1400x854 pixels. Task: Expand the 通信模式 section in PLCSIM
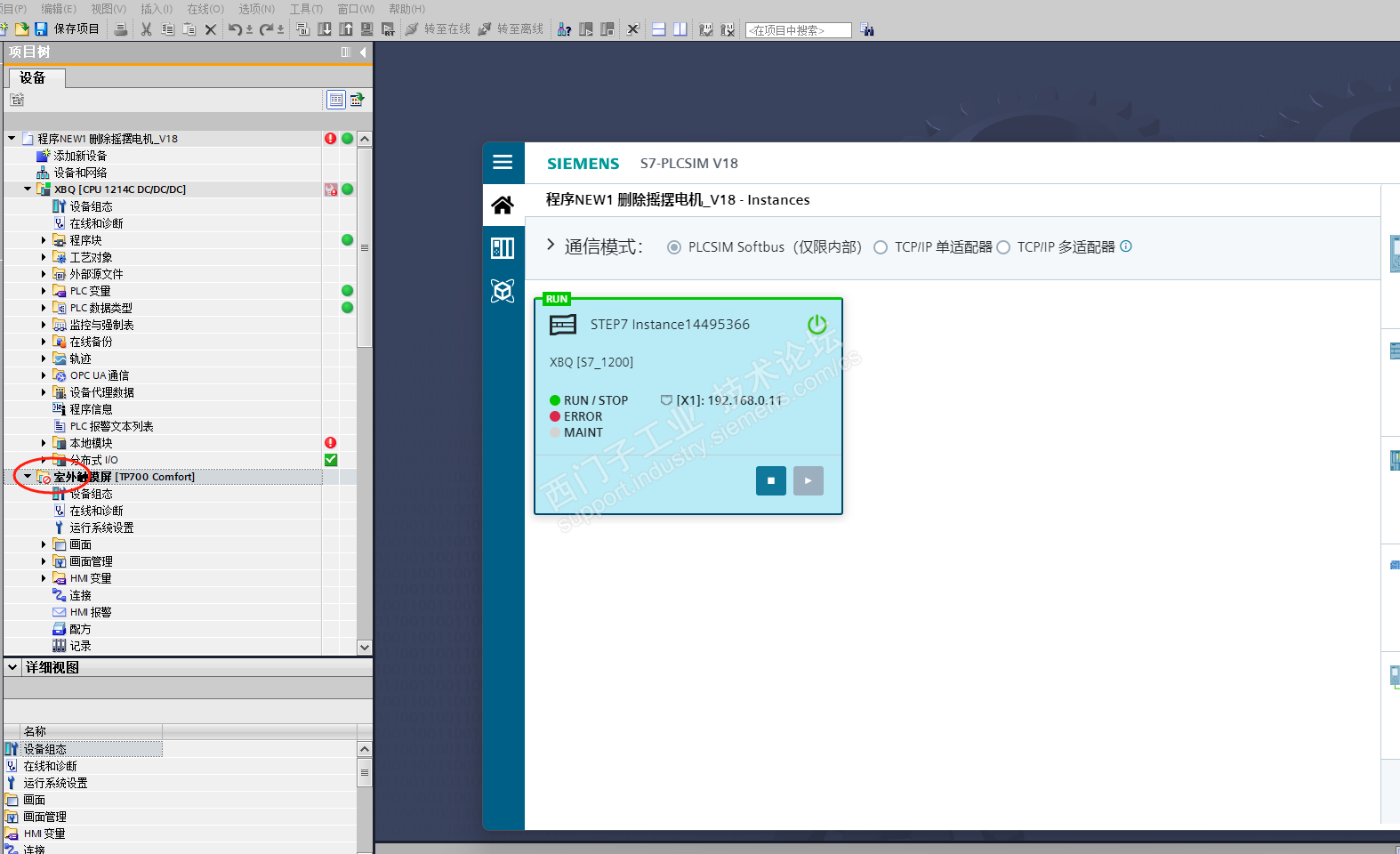551,245
